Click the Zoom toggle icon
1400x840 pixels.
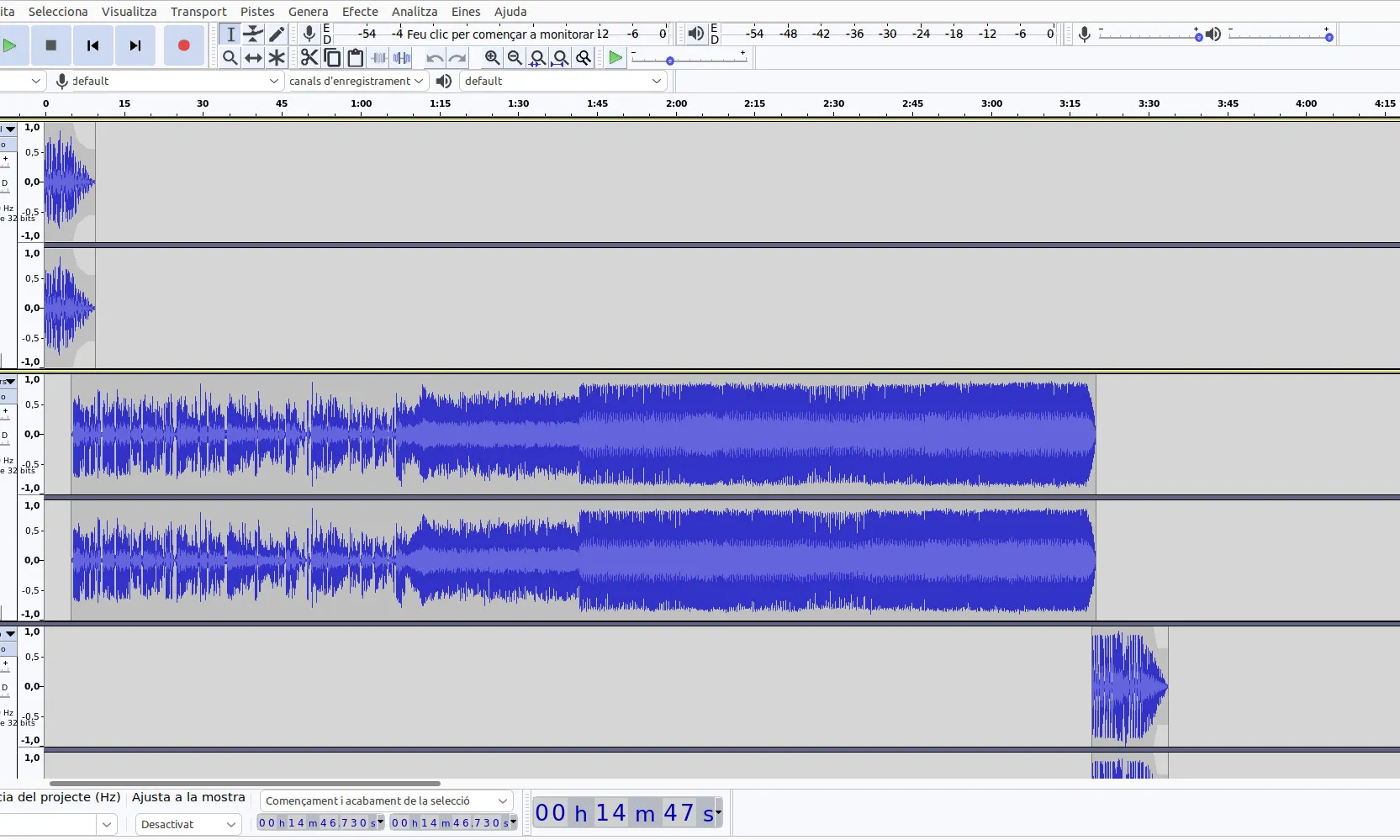584,57
